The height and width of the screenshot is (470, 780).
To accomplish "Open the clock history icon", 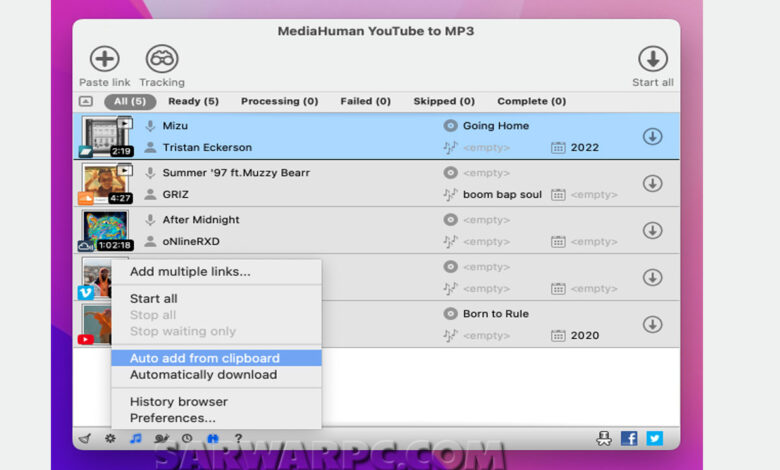I will point(187,439).
